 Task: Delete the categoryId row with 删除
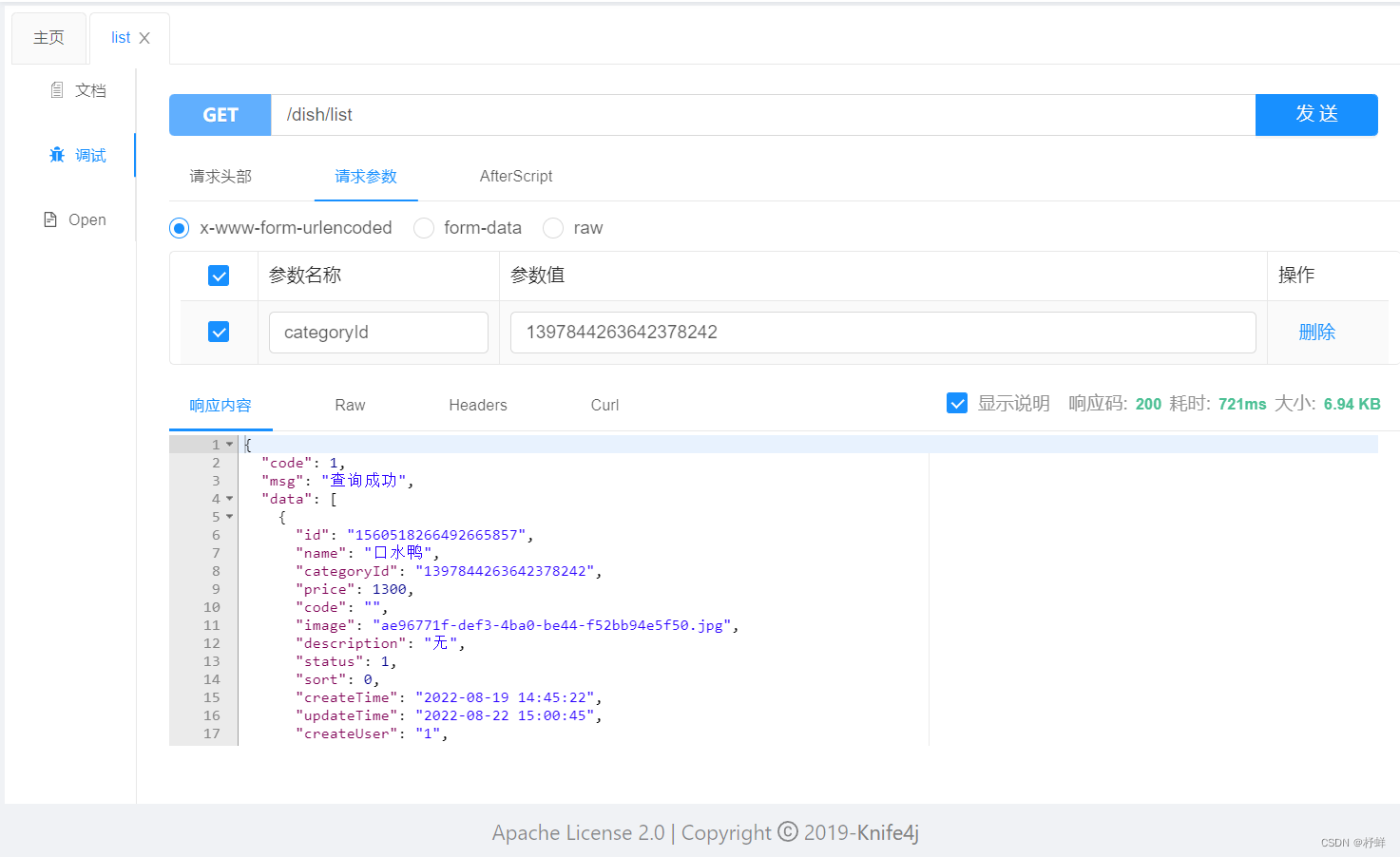coord(1317,332)
